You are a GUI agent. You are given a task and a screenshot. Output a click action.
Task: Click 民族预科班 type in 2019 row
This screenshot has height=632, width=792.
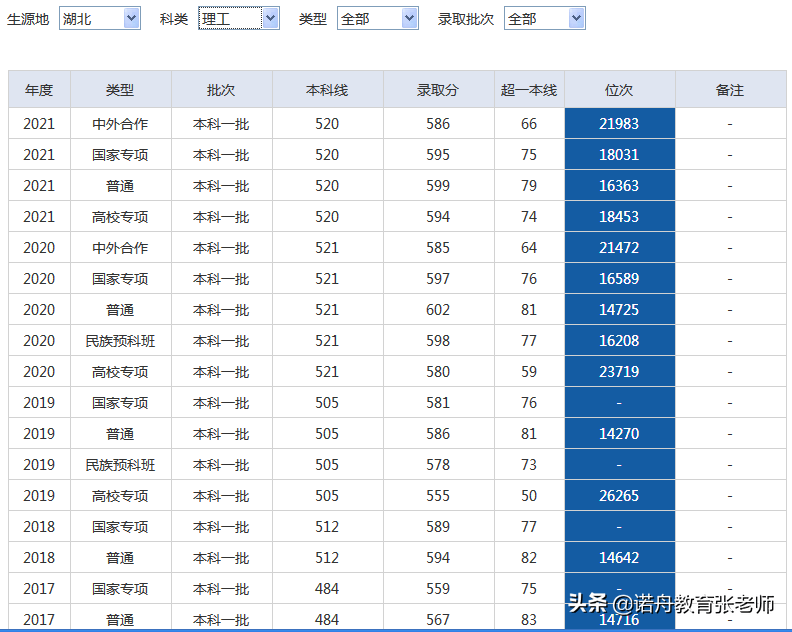click(120, 464)
